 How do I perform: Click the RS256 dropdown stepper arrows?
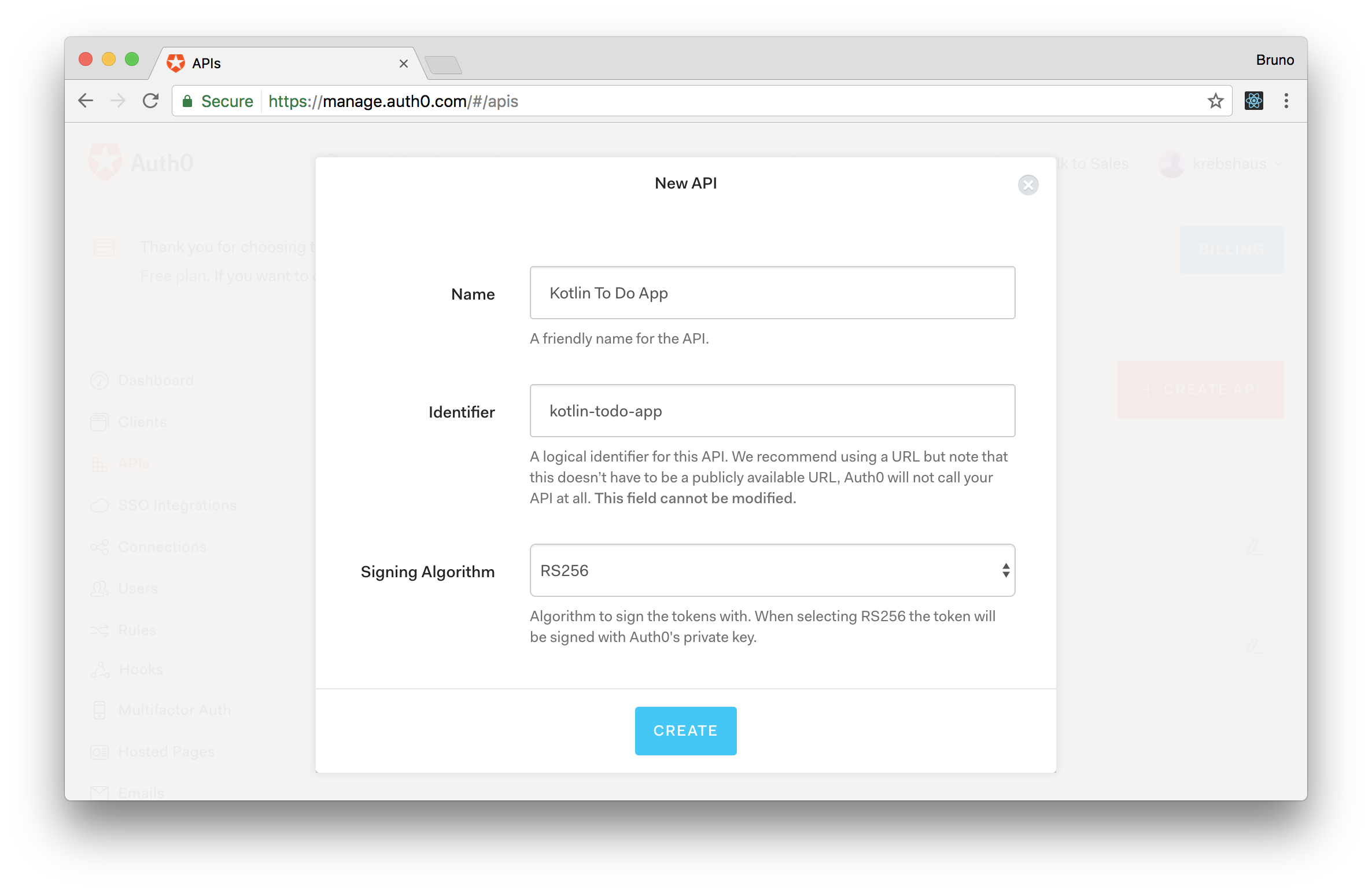[x=1006, y=570]
